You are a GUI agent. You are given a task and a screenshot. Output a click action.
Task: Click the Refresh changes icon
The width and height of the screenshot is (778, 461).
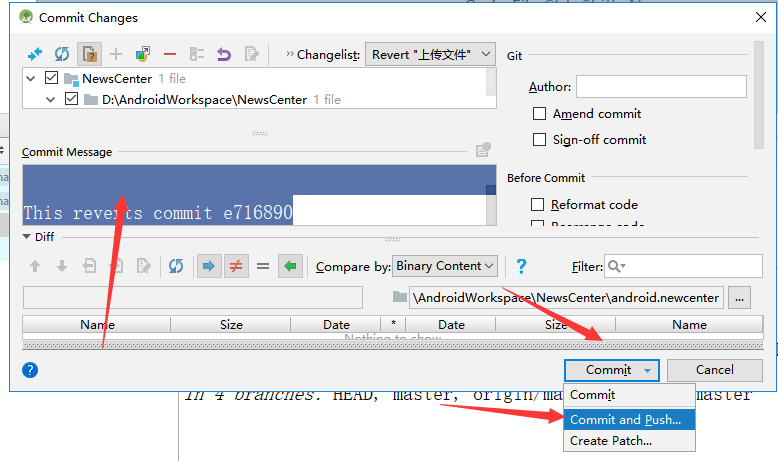pos(62,54)
